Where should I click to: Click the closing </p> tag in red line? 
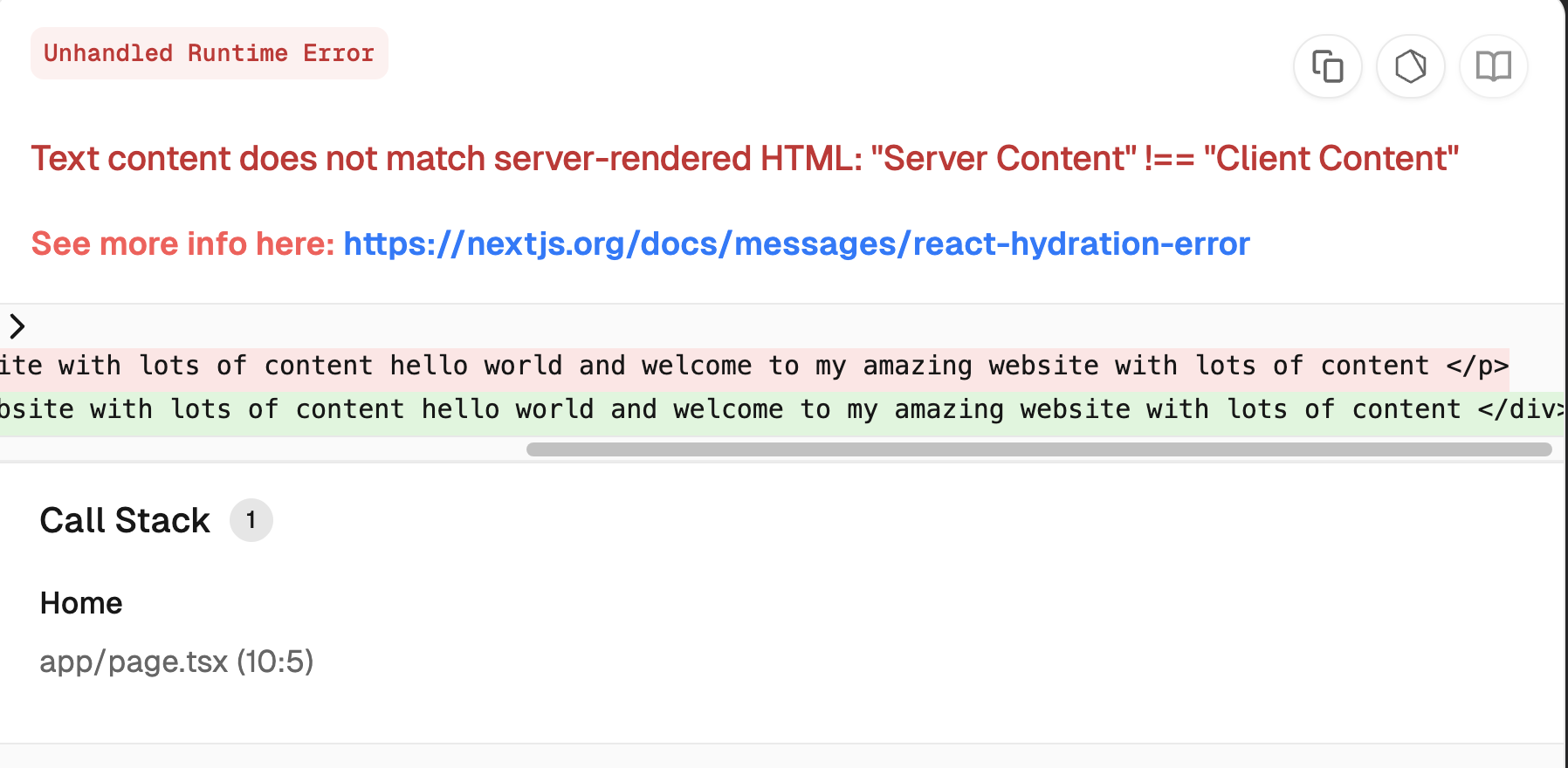click(1477, 366)
